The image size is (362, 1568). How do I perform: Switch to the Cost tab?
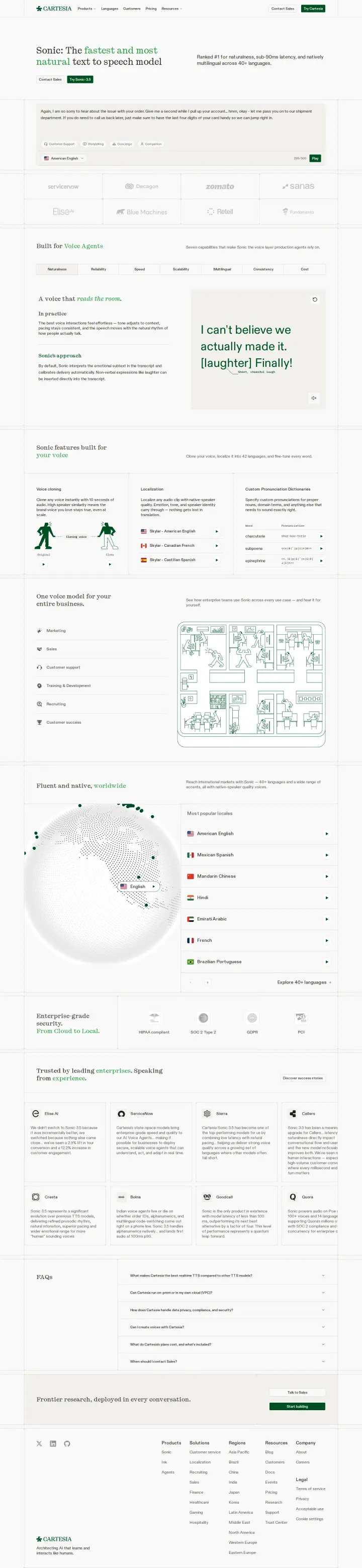coord(305,269)
